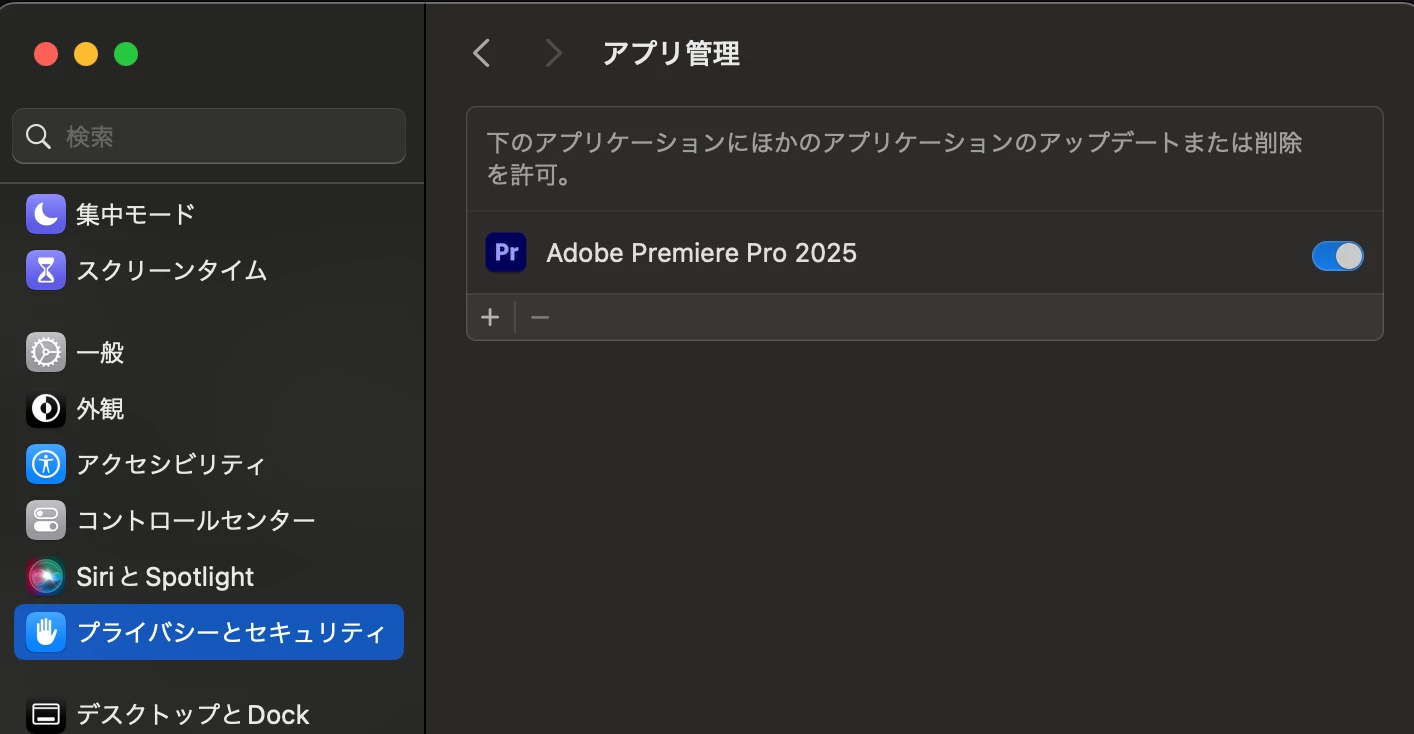The image size is (1414, 734).
Task: Go forward with the right chevron
Action: [552, 53]
